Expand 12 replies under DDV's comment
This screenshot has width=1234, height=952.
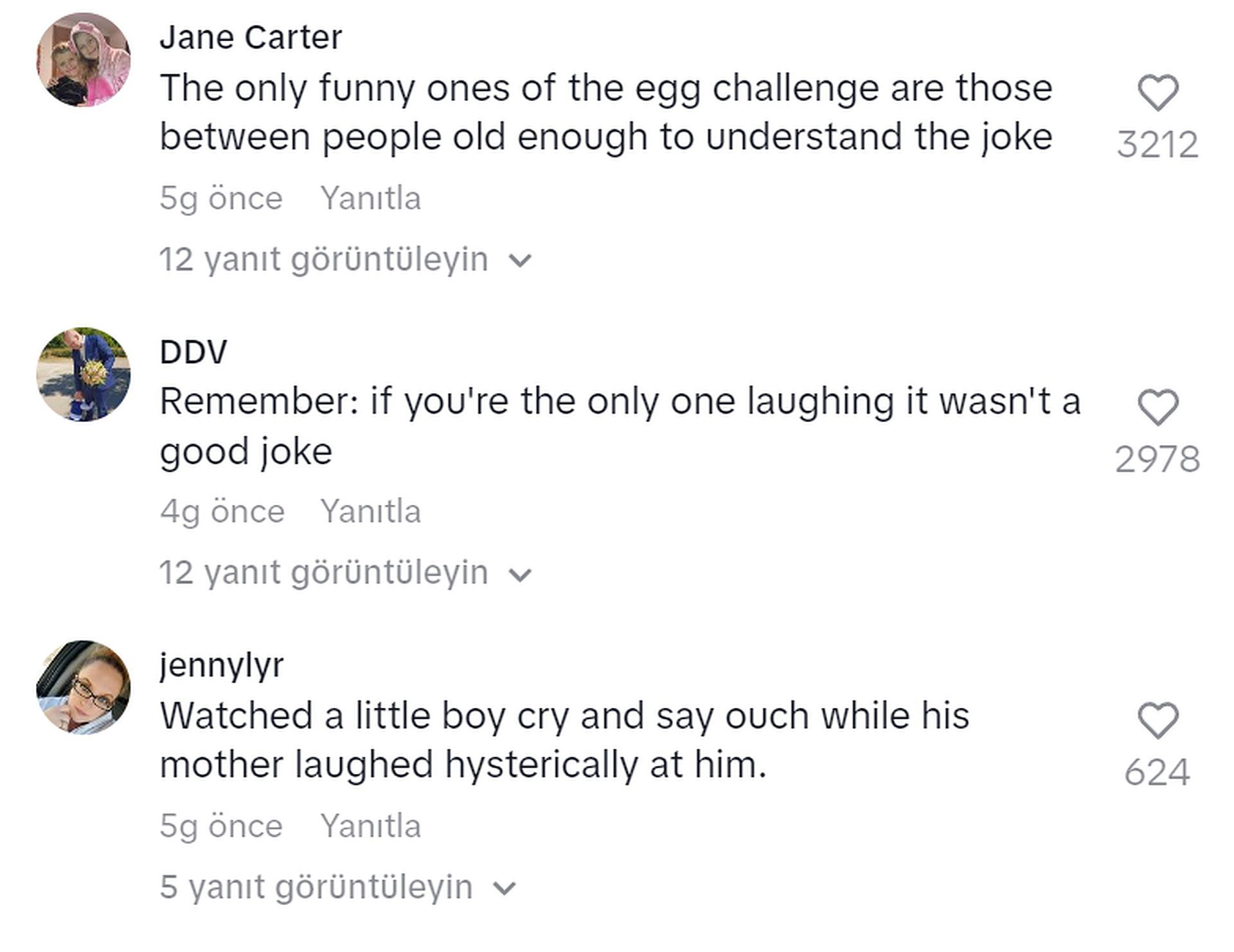tap(346, 572)
